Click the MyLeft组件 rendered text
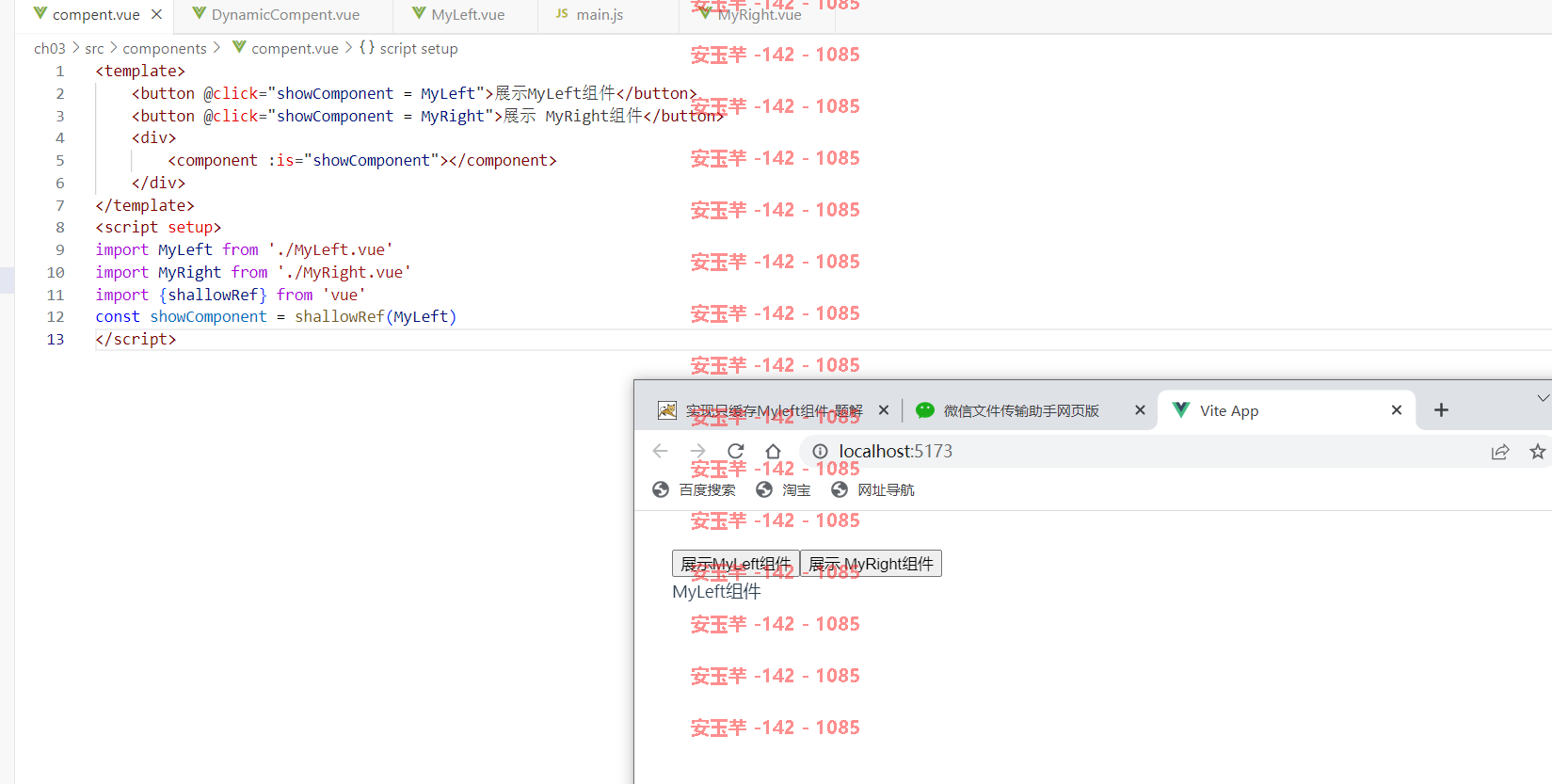1552x784 pixels. 716,592
